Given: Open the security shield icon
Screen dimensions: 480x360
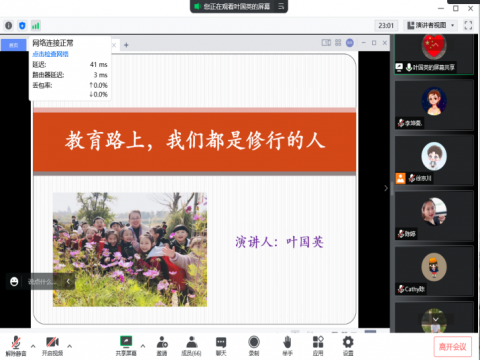Looking at the screenshot, I should (x=22, y=25).
